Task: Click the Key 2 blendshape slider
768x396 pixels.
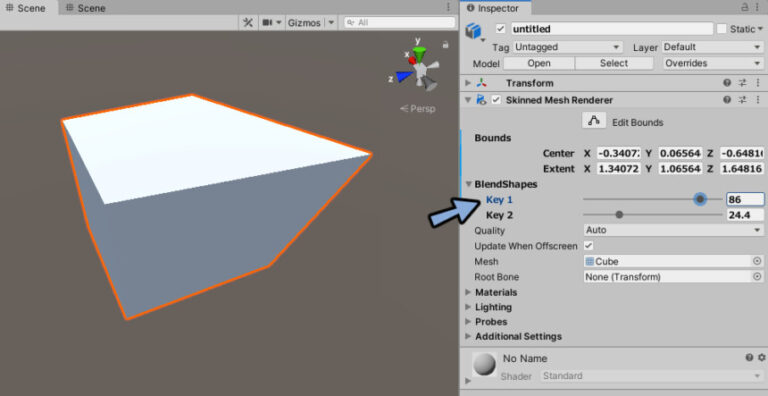Action: [652, 215]
